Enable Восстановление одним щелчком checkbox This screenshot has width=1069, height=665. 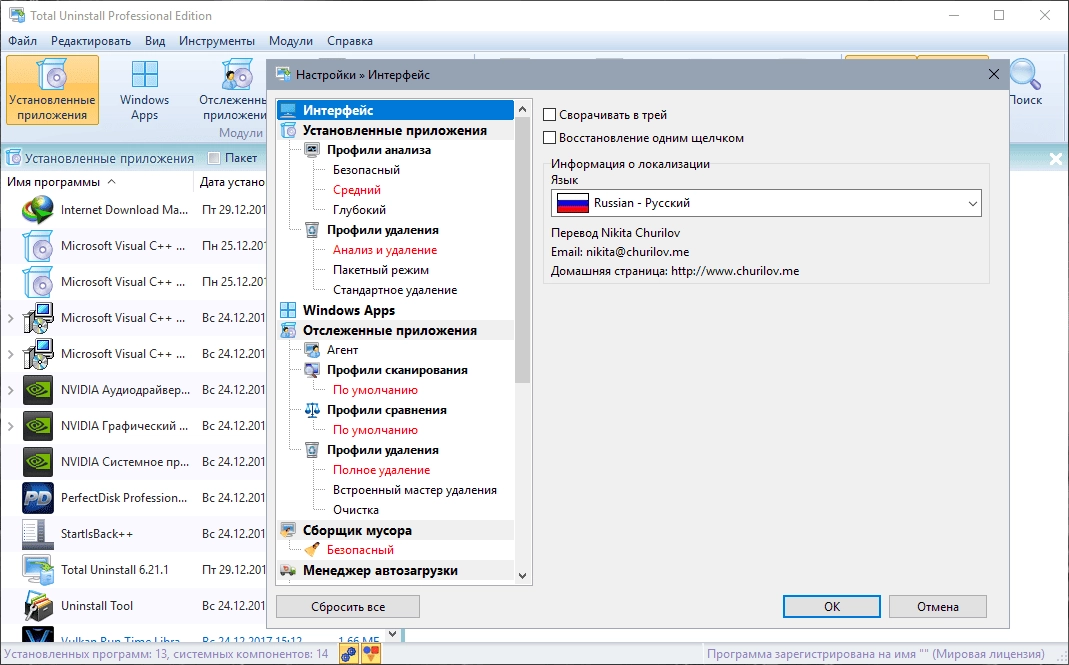(549, 138)
